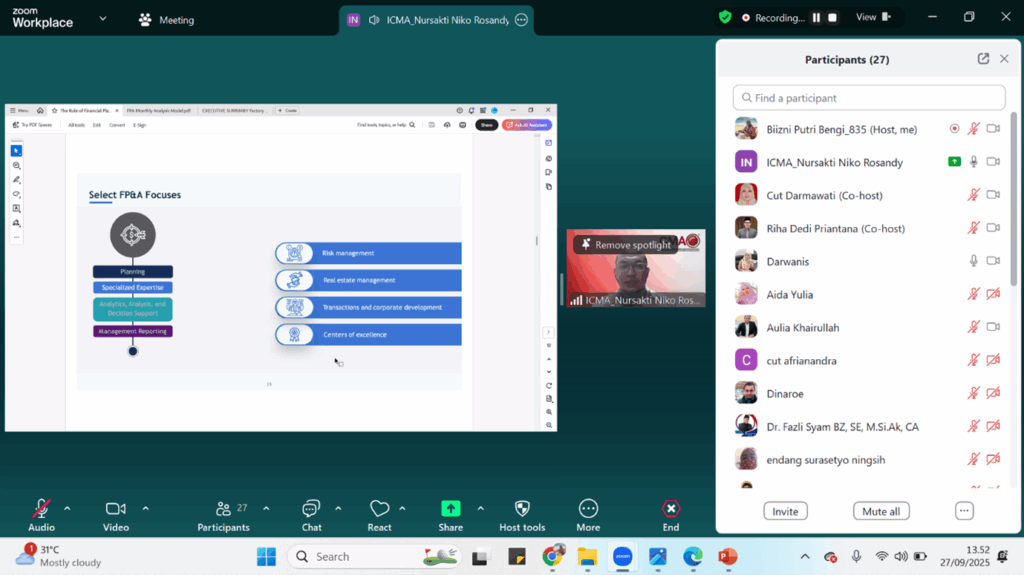Click the Mute all button

click(x=881, y=511)
